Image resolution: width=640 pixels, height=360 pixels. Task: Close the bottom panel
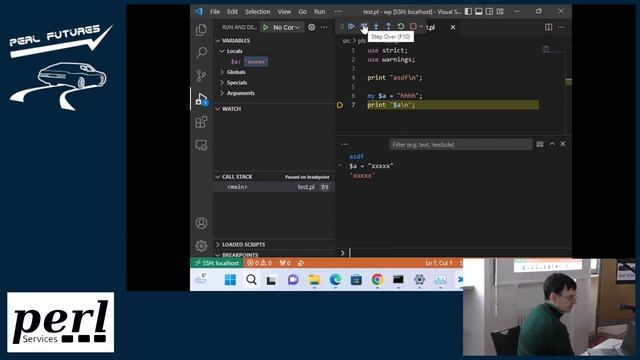tap(563, 144)
